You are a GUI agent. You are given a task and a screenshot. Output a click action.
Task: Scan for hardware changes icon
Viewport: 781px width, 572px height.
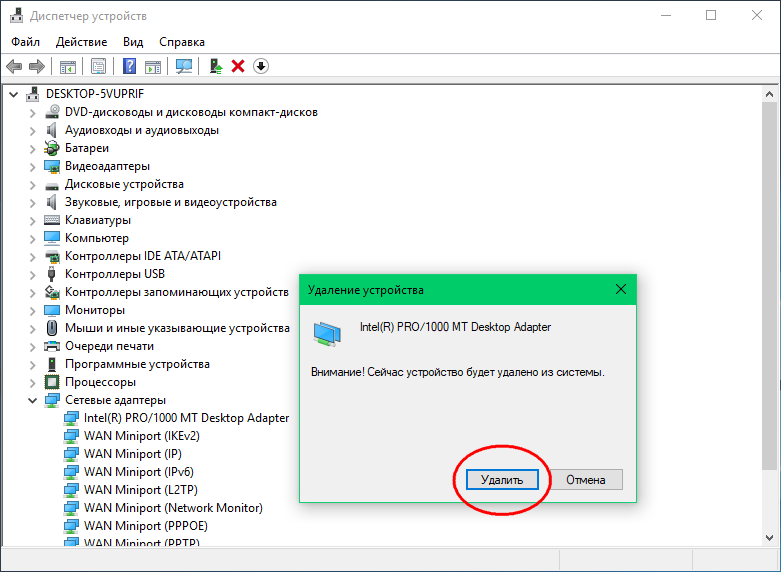click(x=184, y=66)
